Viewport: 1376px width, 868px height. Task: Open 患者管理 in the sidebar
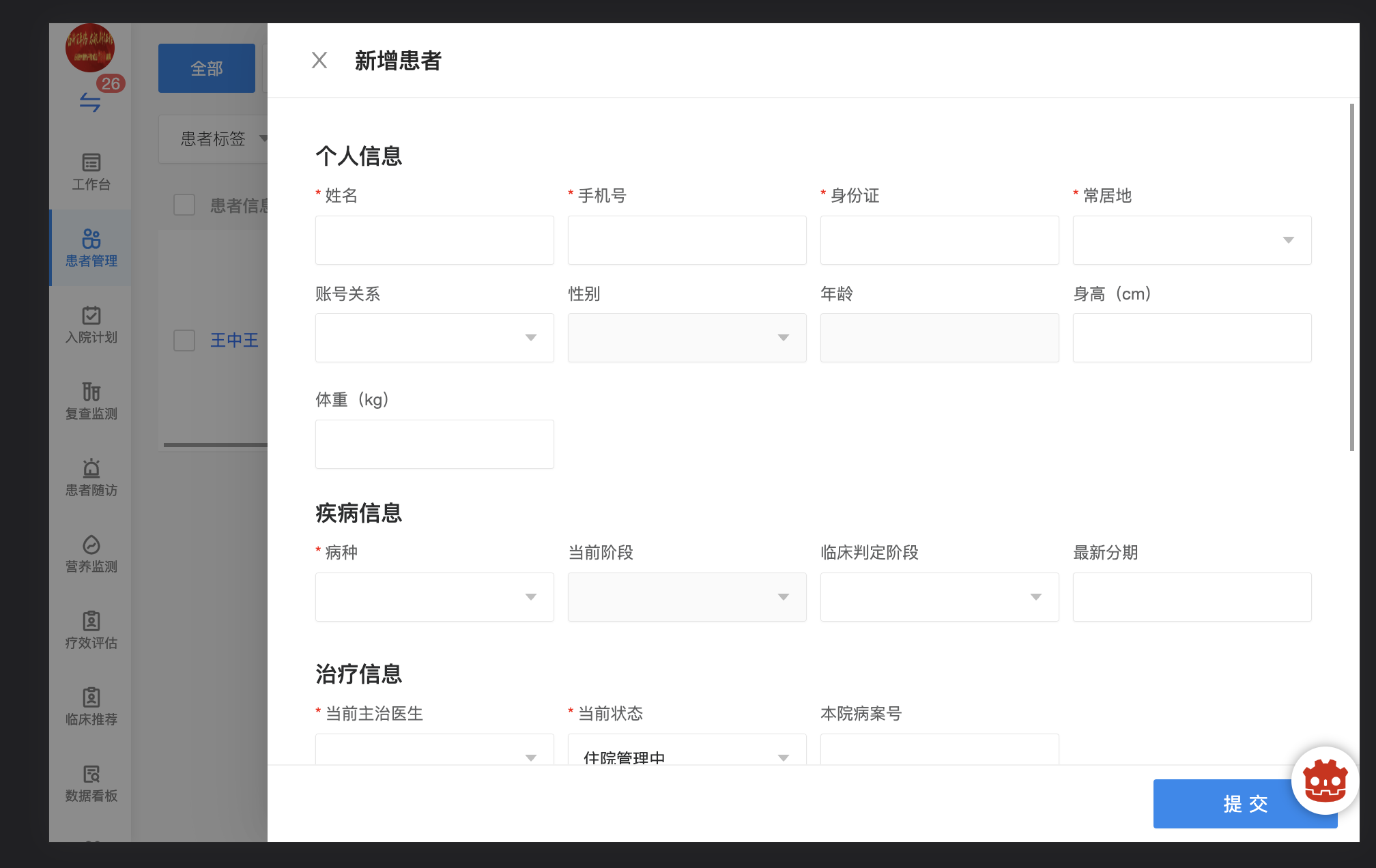coord(91,248)
